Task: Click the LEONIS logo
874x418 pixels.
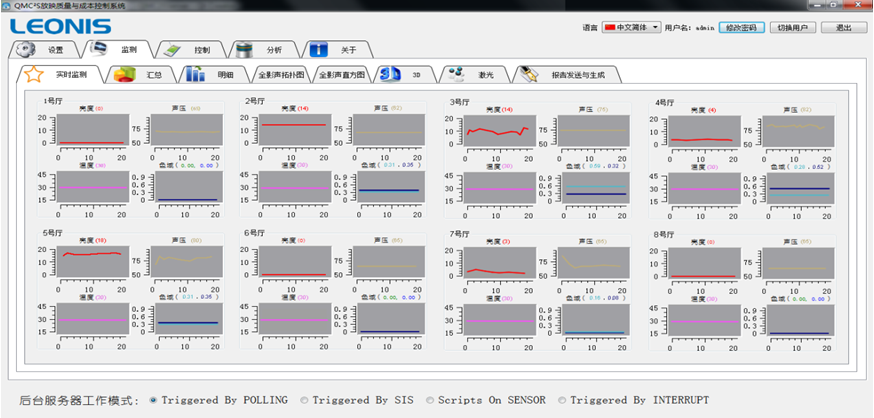Action: tap(60, 26)
